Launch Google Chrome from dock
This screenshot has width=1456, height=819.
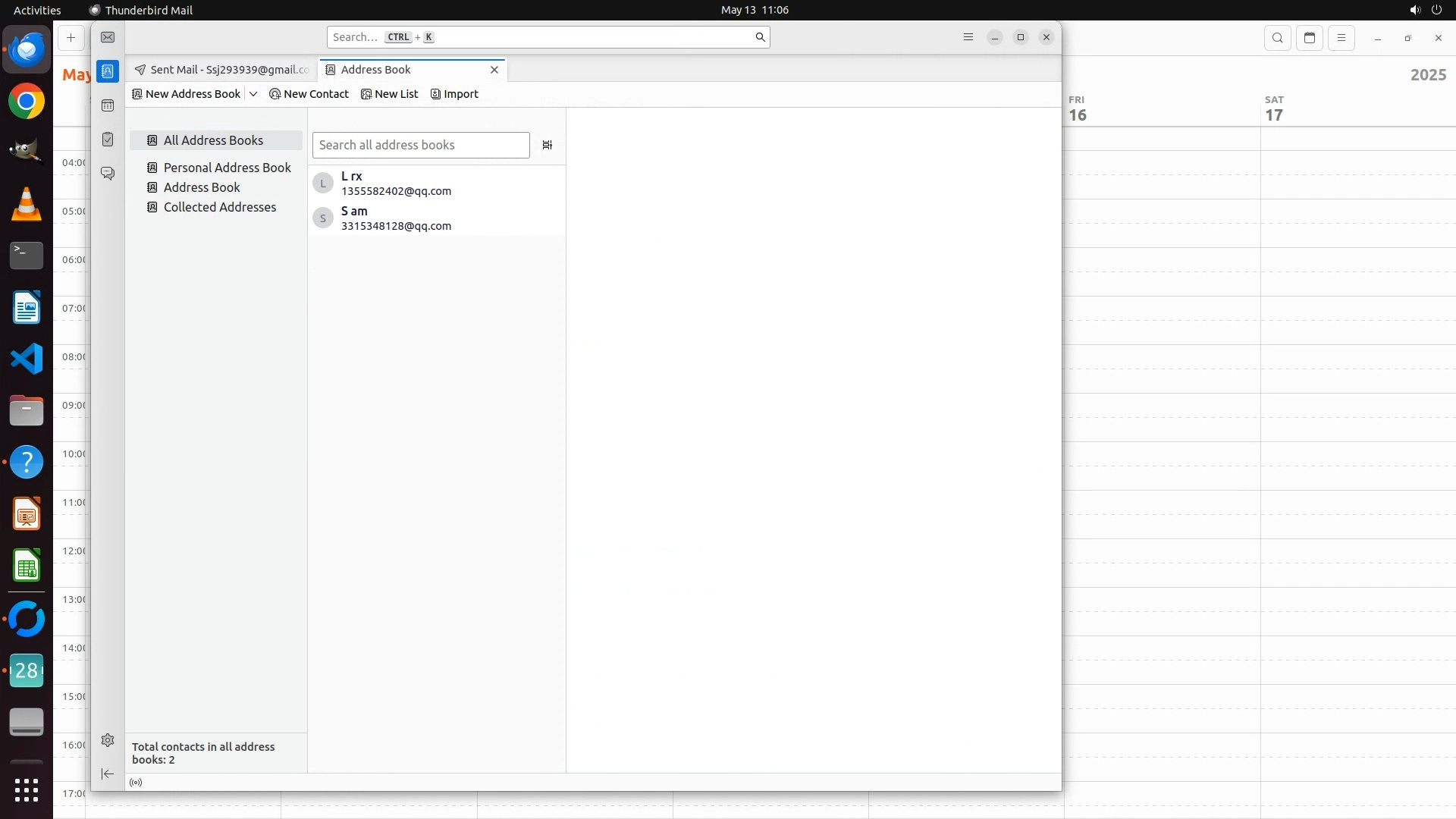click(x=27, y=102)
